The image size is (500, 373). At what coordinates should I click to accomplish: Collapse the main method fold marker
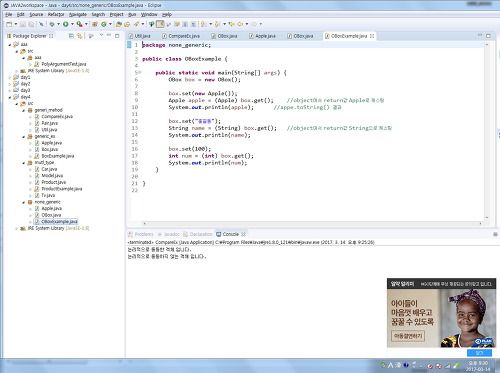pyautogui.click(x=139, y=73)
